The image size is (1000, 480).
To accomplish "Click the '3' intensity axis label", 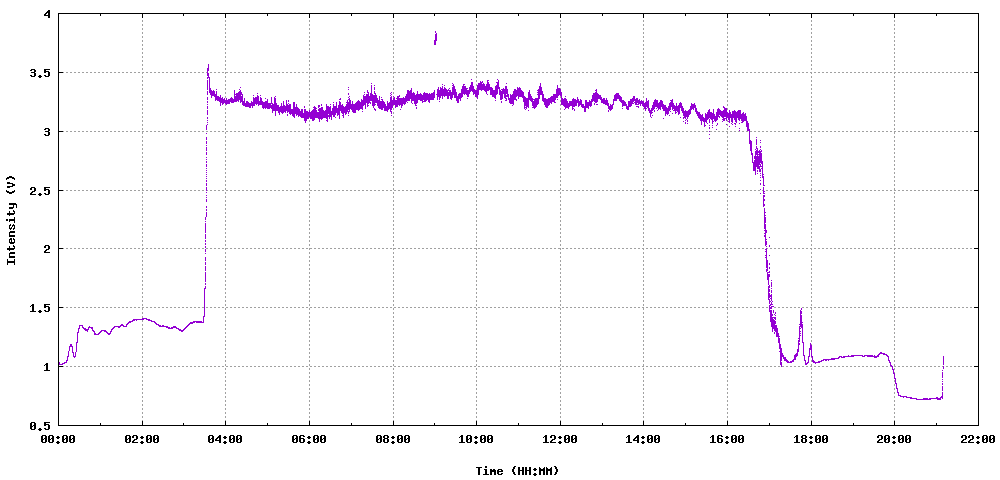I will 48,132.
